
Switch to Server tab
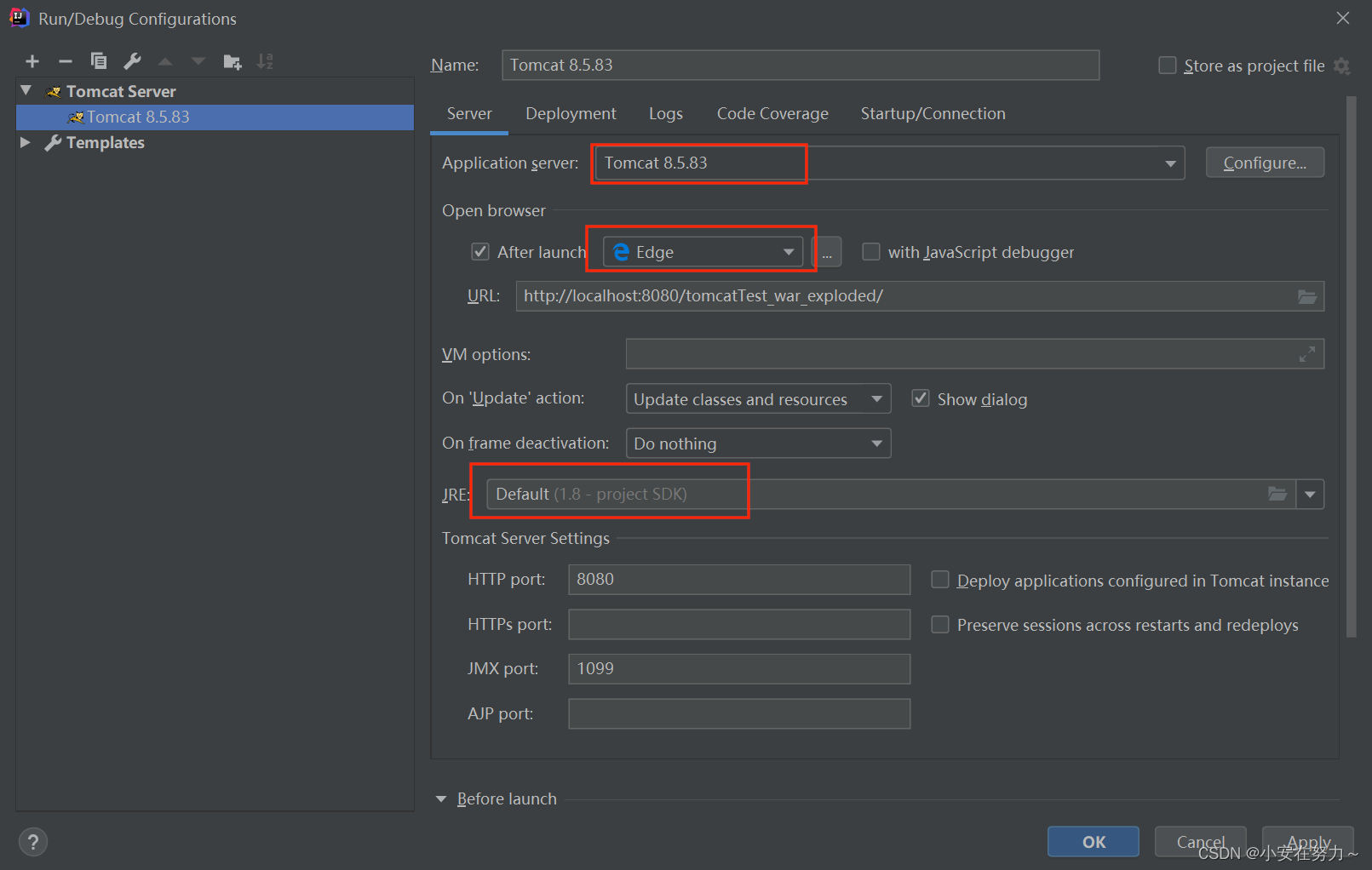click(x=469, y=114)
